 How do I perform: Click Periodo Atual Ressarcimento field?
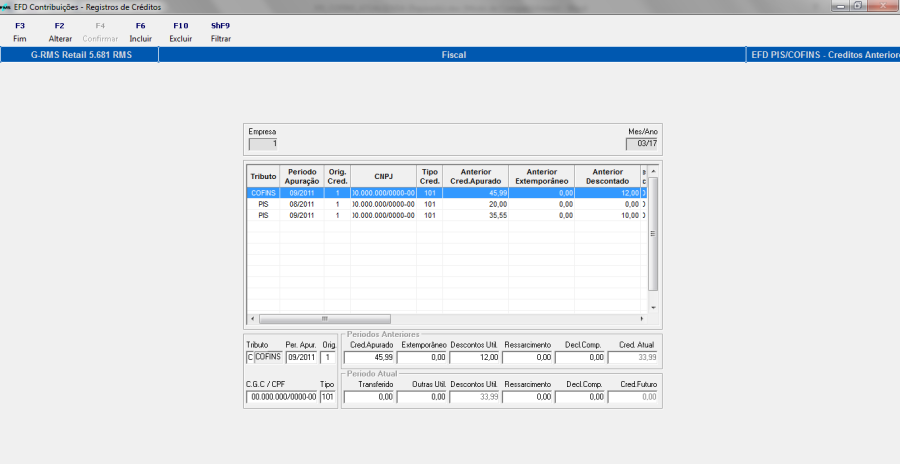[x=527, y=397]
